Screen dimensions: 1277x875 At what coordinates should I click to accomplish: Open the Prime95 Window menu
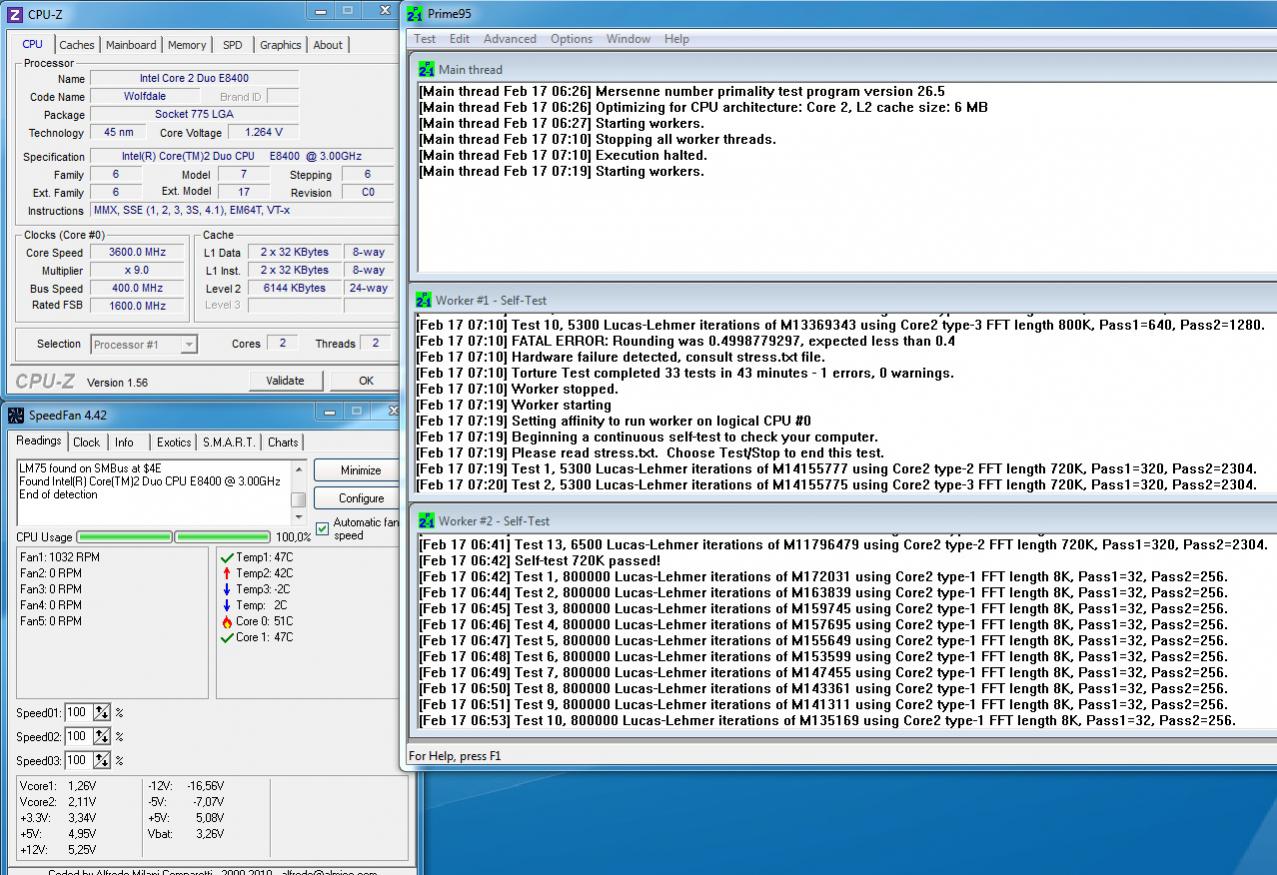pyautogui.click(x=628, y=39)
